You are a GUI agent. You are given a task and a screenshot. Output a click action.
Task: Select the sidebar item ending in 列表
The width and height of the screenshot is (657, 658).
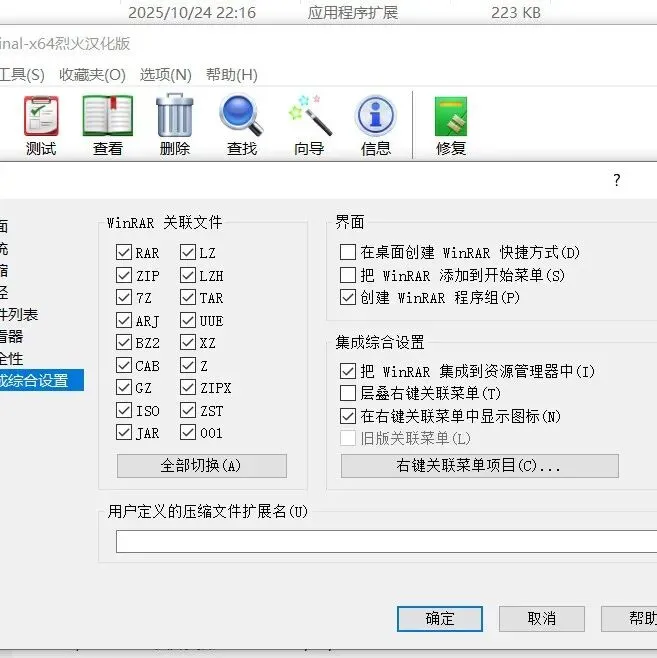[x=19, y=314]
